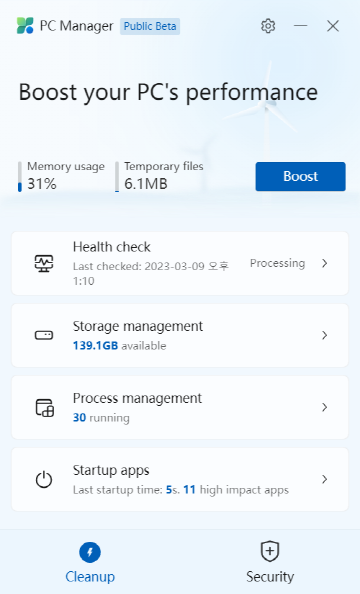This screenshot has width=360, height=594.
Task: Click the Public Beta badge
Action: click(150, 26)
